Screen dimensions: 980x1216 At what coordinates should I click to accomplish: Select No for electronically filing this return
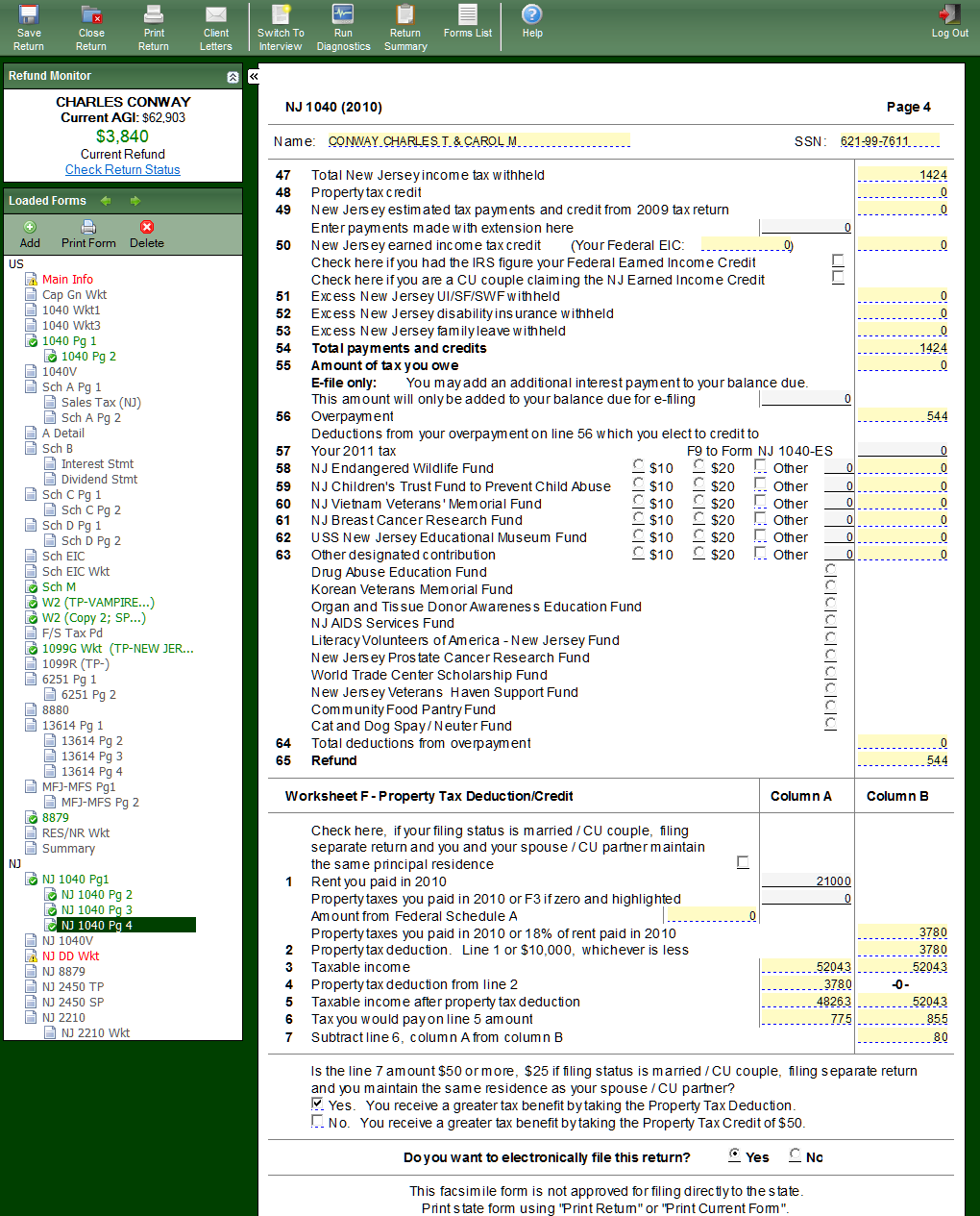(x=796, y=1155)
